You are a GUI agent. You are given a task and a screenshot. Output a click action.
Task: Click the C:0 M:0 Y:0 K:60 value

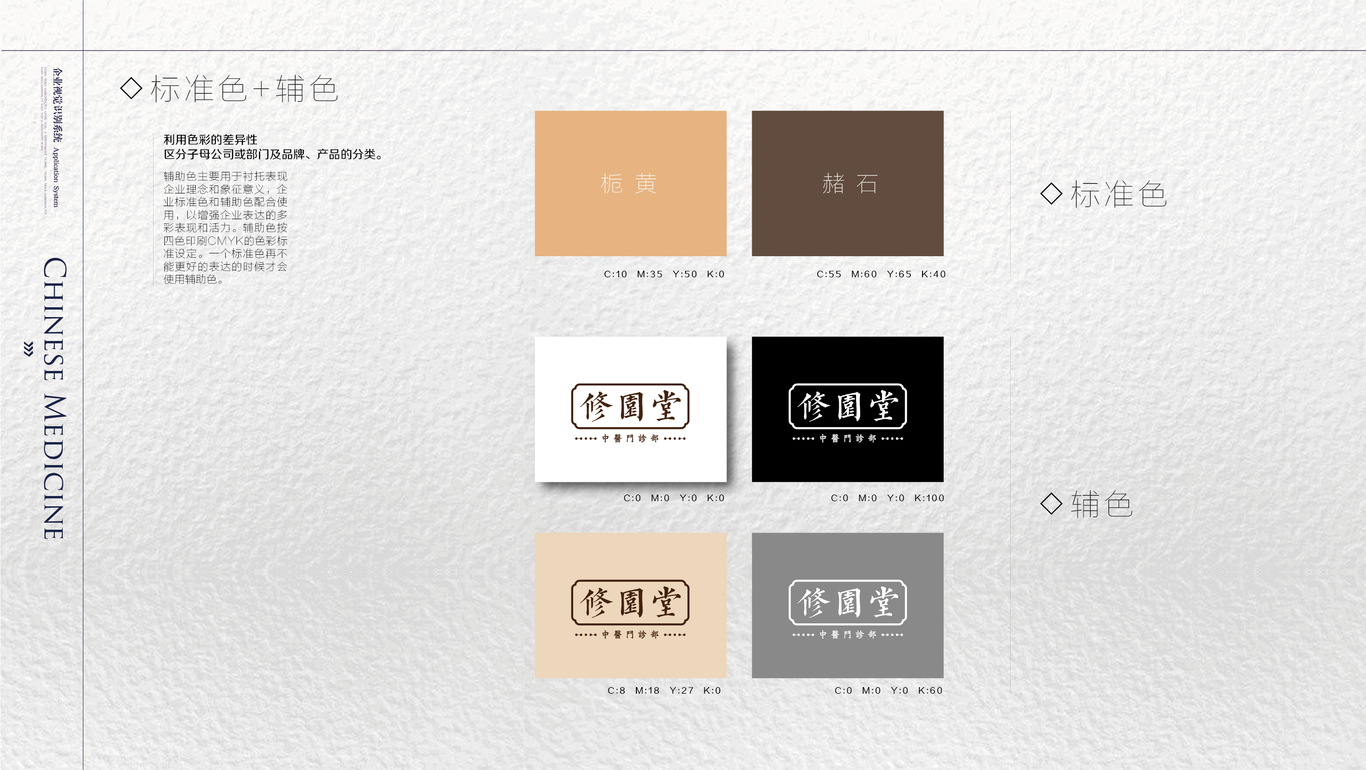pos(889,690)
